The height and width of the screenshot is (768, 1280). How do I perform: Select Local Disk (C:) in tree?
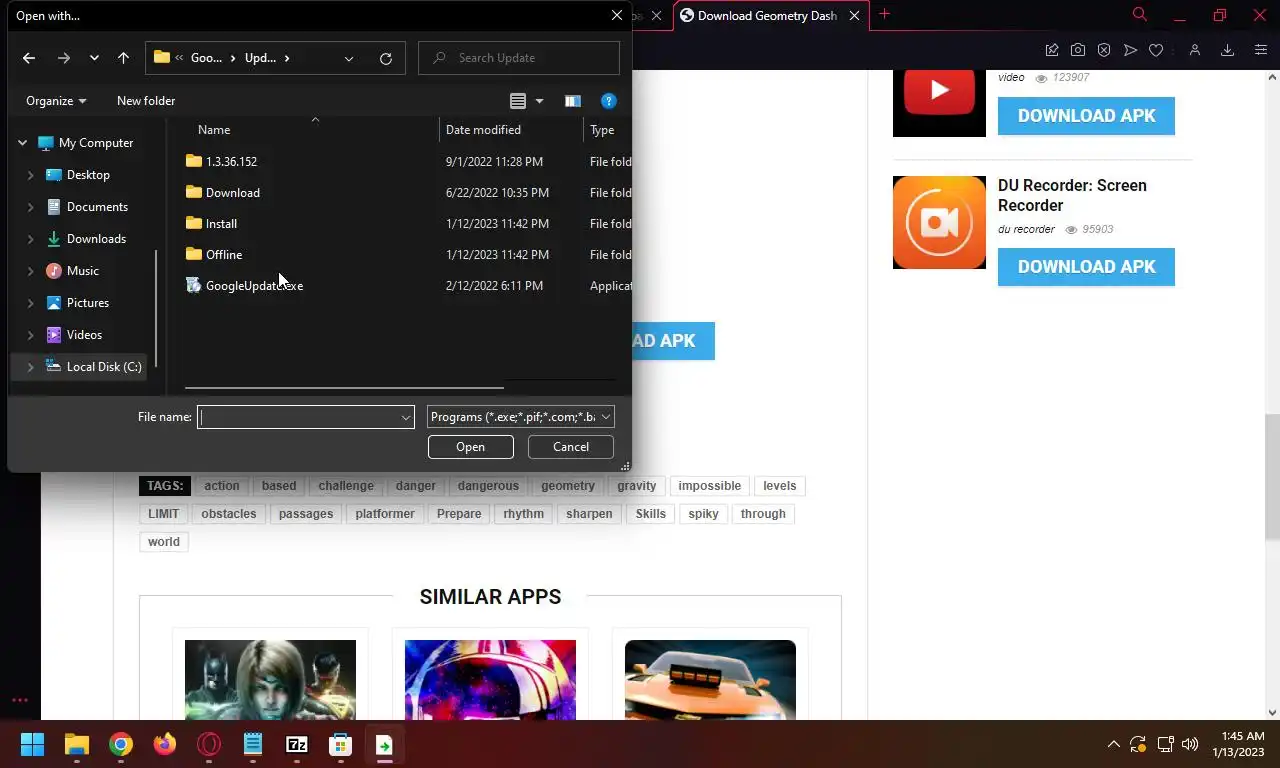103,367
